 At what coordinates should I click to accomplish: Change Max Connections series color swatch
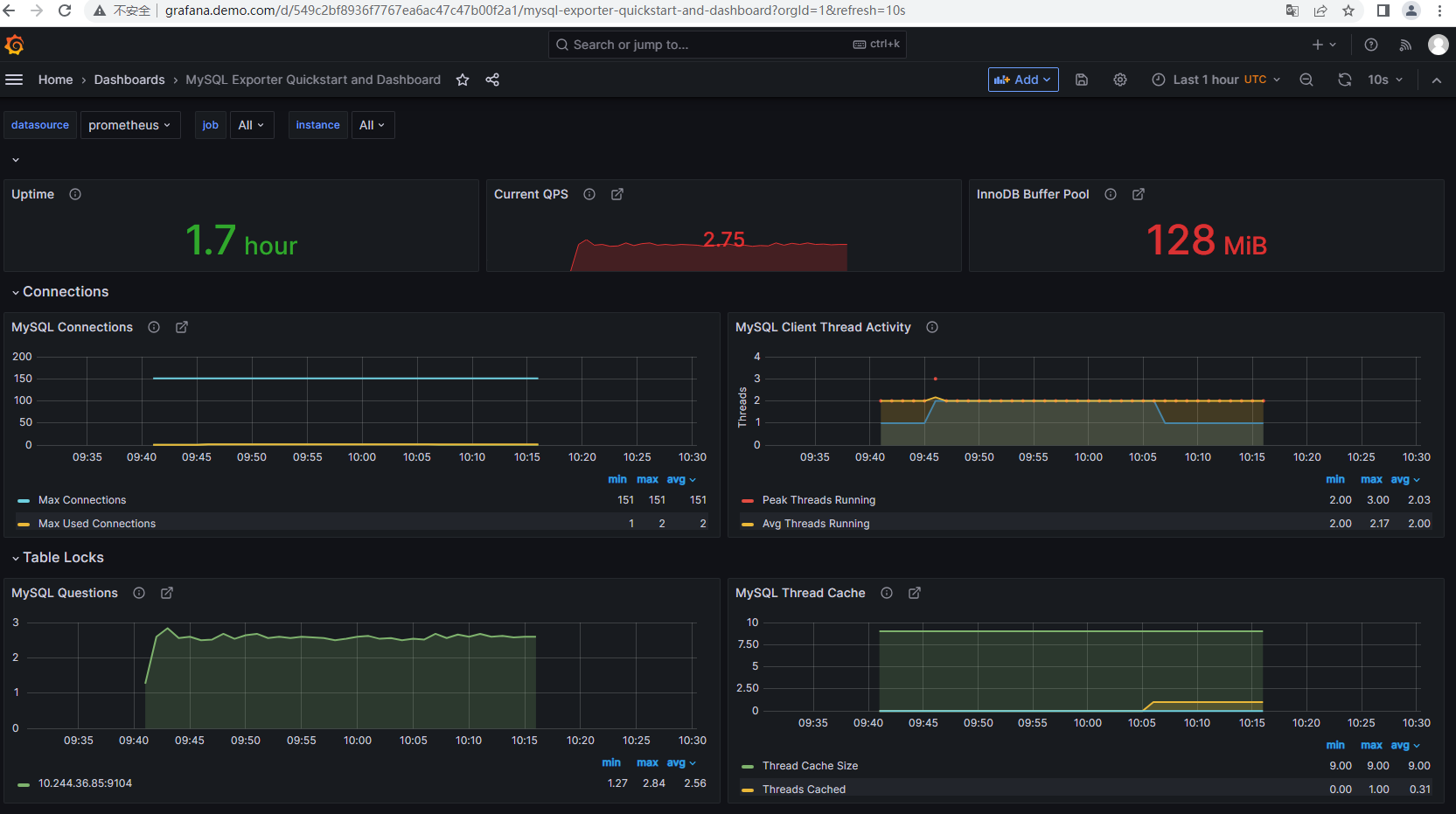point(24,501)
